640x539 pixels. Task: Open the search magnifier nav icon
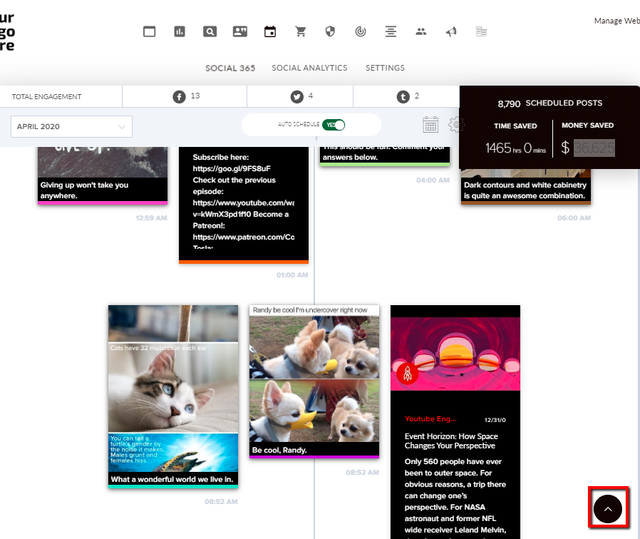pyautogui.click(x=210, y=31)
